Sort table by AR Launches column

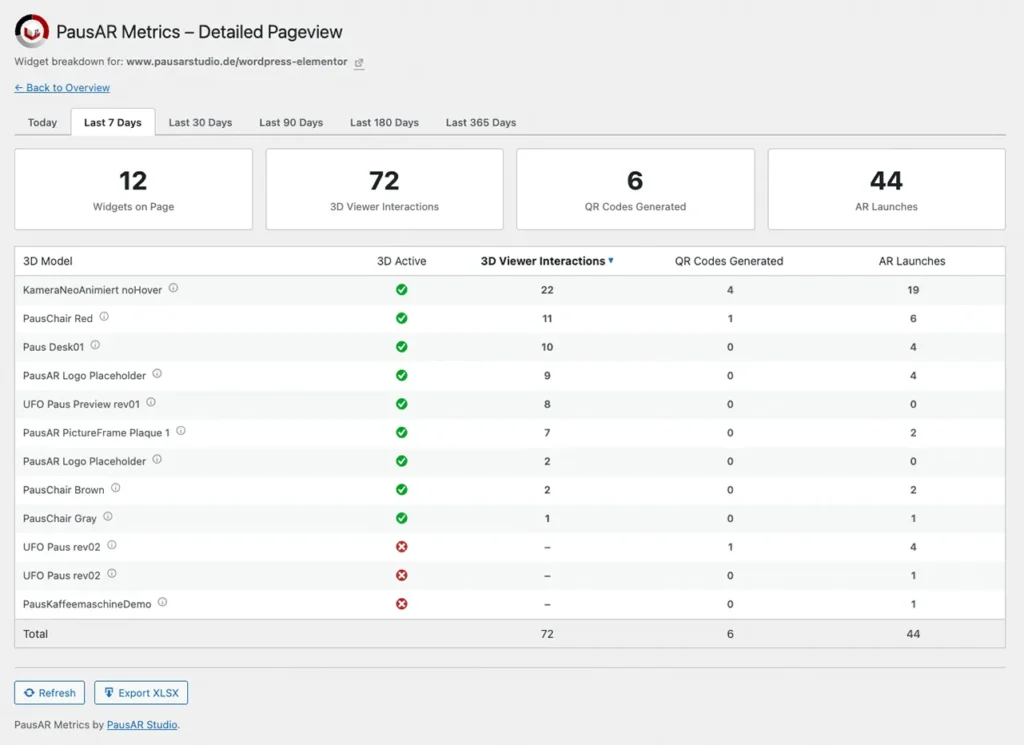912,261
